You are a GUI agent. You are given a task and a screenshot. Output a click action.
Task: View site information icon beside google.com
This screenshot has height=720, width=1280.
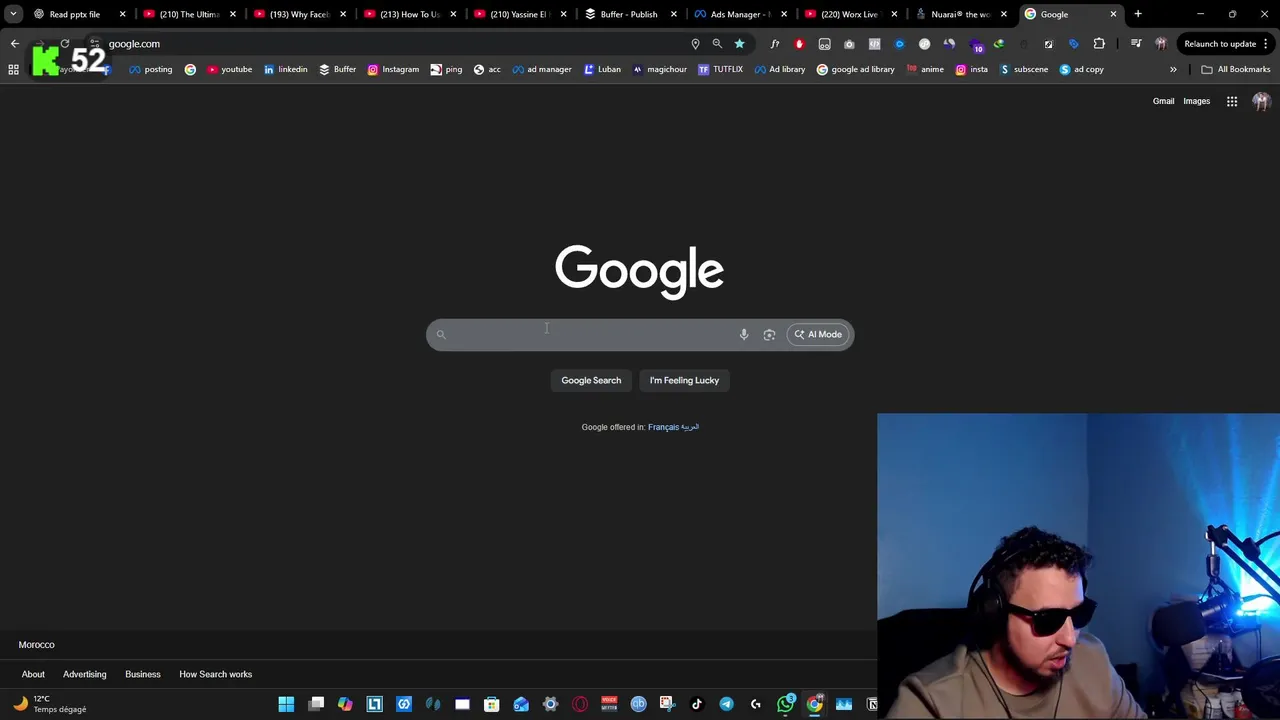pyautogui.click(x=94, y=44)
